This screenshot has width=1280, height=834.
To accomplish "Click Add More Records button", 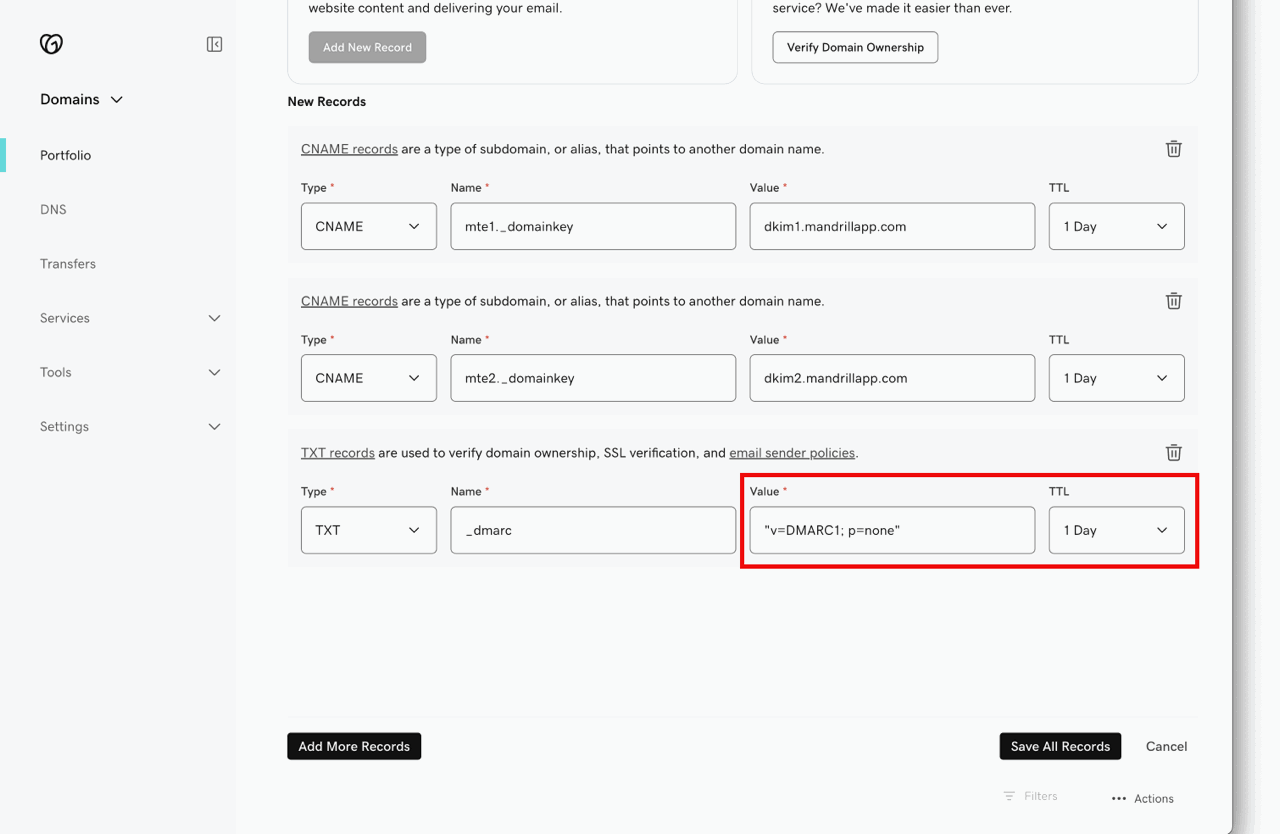I will 354,746.
